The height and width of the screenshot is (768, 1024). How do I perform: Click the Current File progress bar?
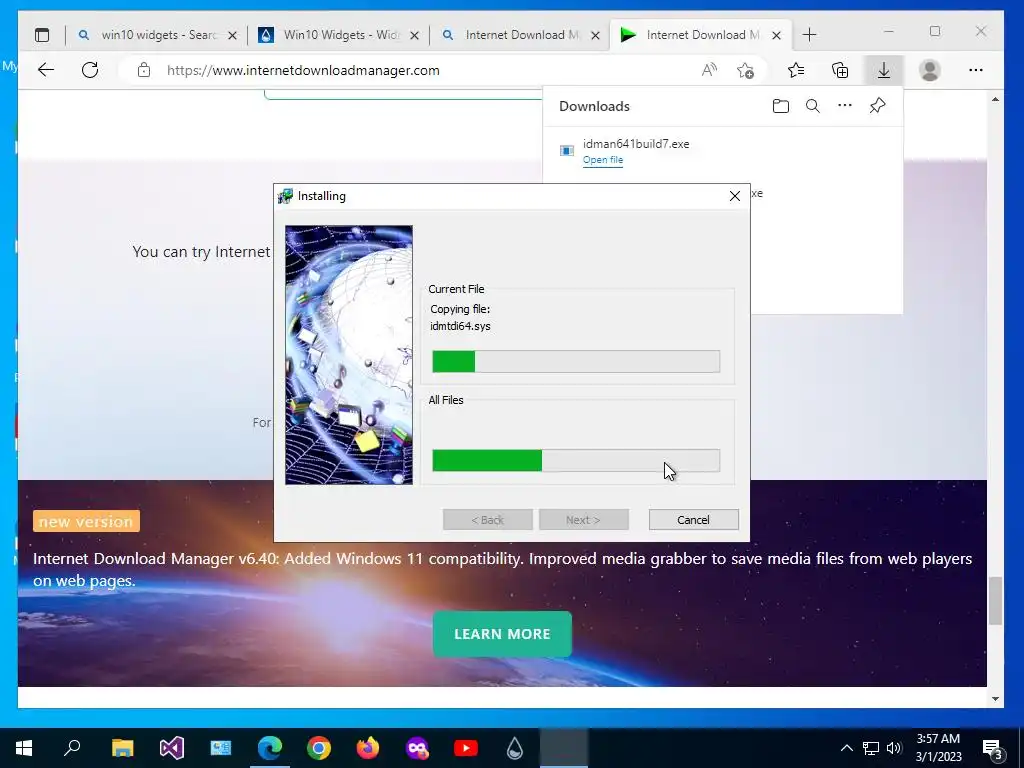tap(576, 361)
